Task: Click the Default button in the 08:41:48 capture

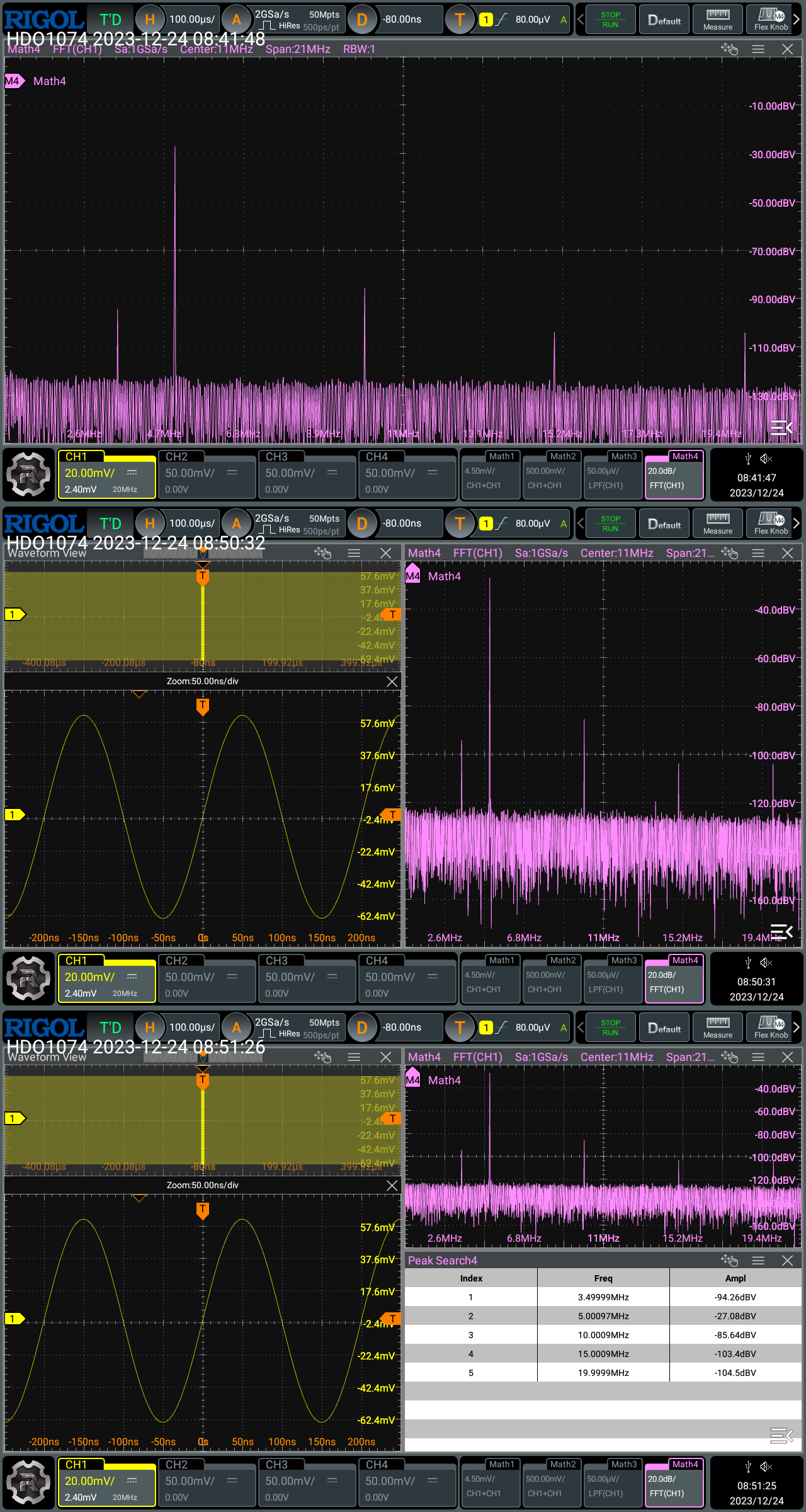Action: tap(664, 20)
